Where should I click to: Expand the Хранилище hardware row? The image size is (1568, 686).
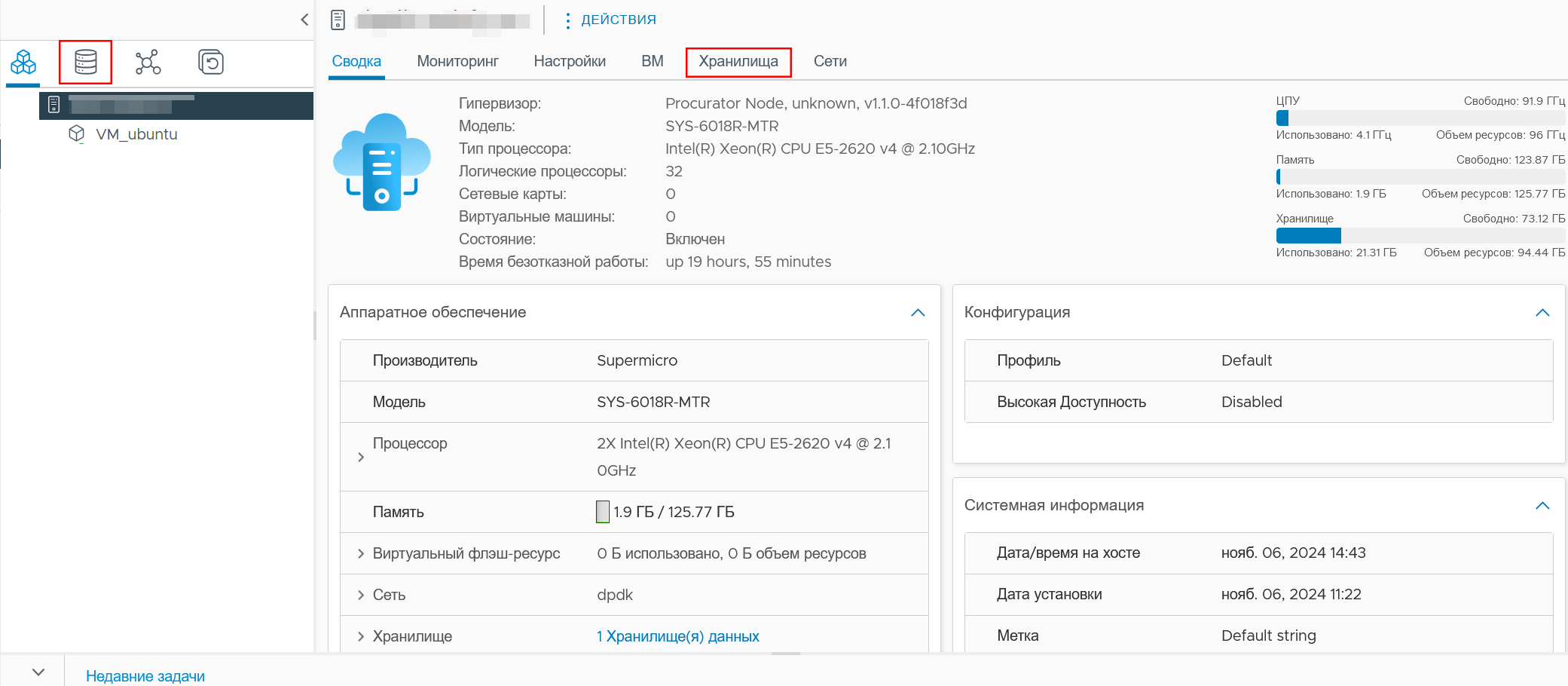(x=361, y=636)
